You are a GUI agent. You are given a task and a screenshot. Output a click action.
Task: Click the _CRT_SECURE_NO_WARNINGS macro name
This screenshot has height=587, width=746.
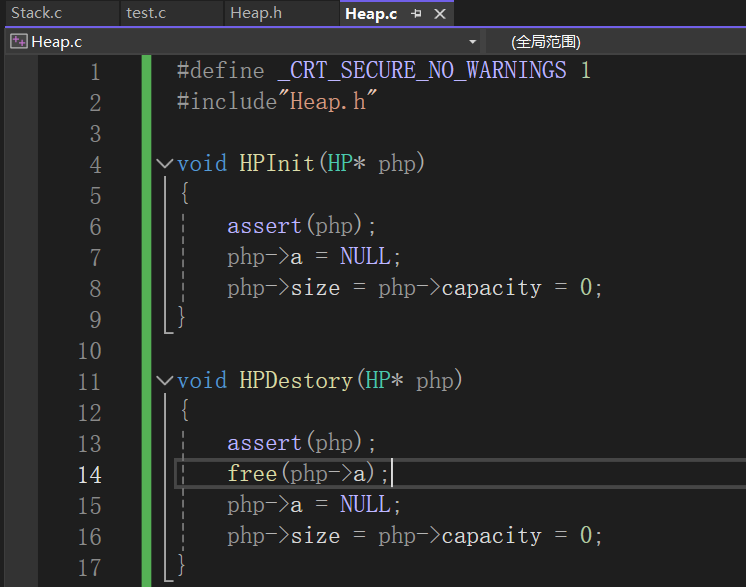[422, 70]
